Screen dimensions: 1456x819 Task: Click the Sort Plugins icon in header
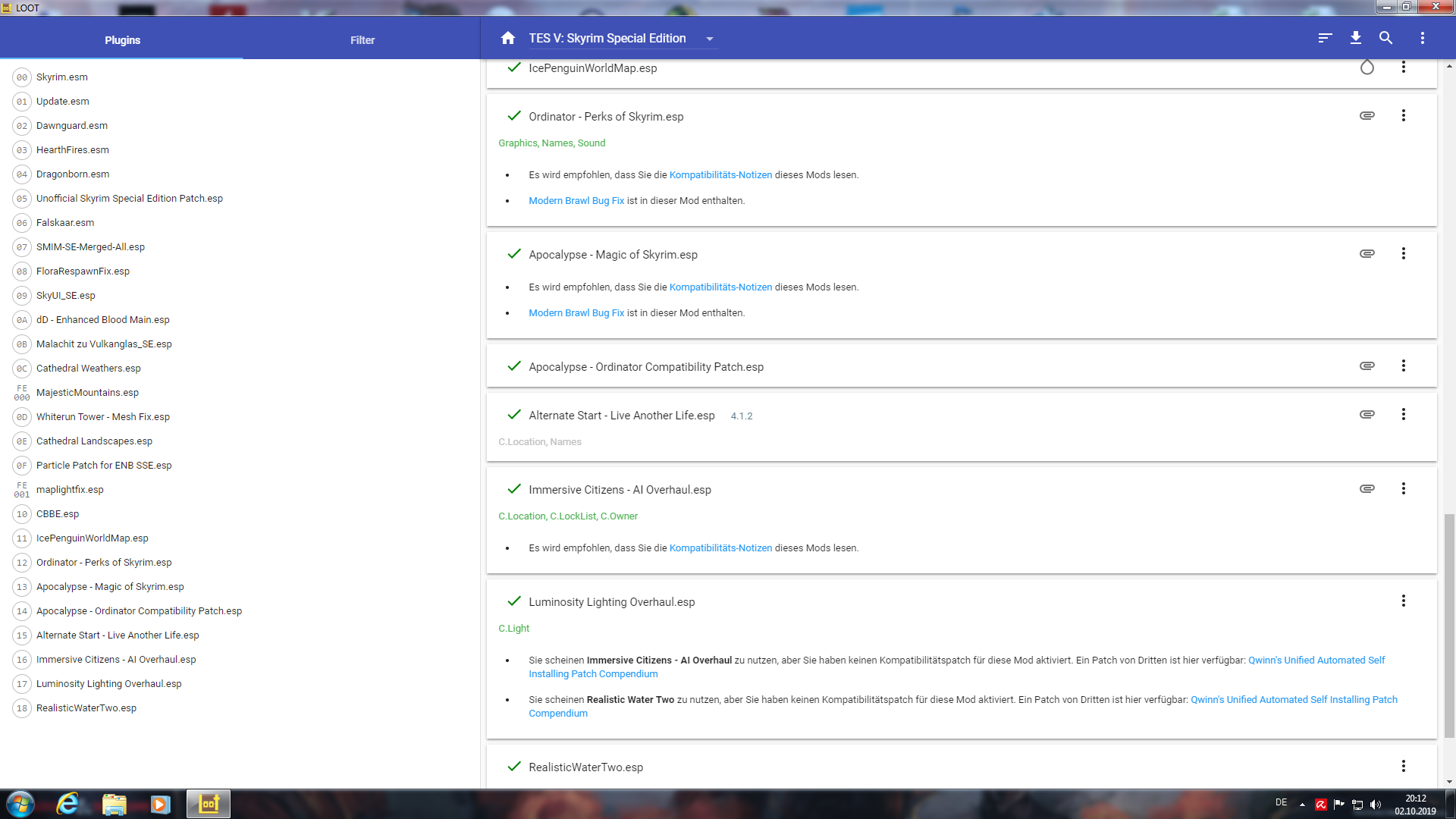[x=1325, y=38]
